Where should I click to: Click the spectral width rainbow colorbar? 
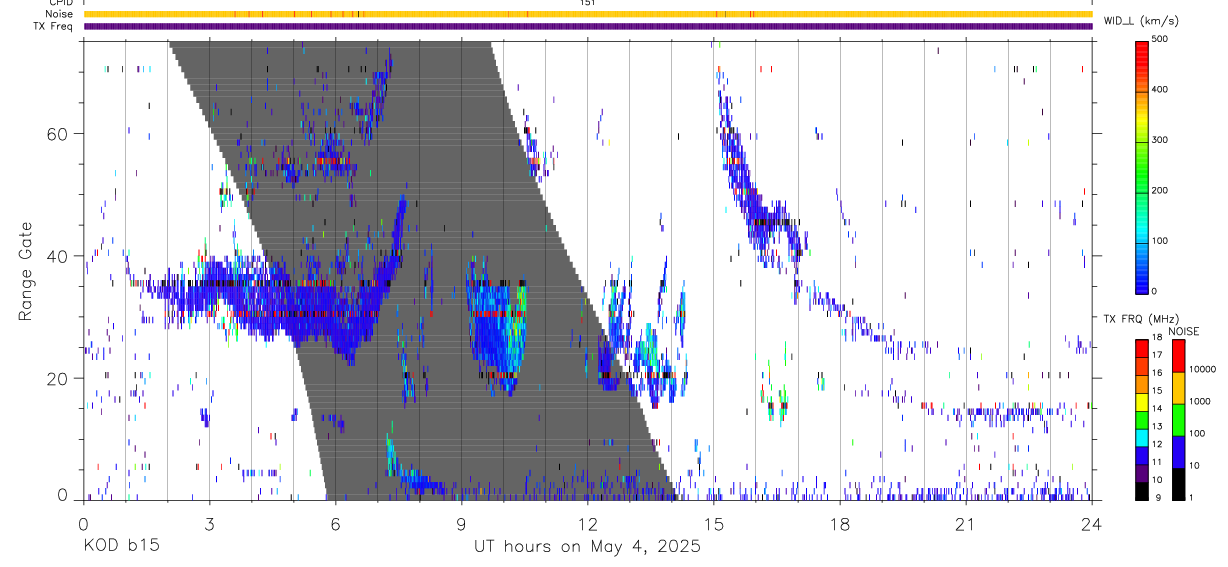pos(1142,166)
